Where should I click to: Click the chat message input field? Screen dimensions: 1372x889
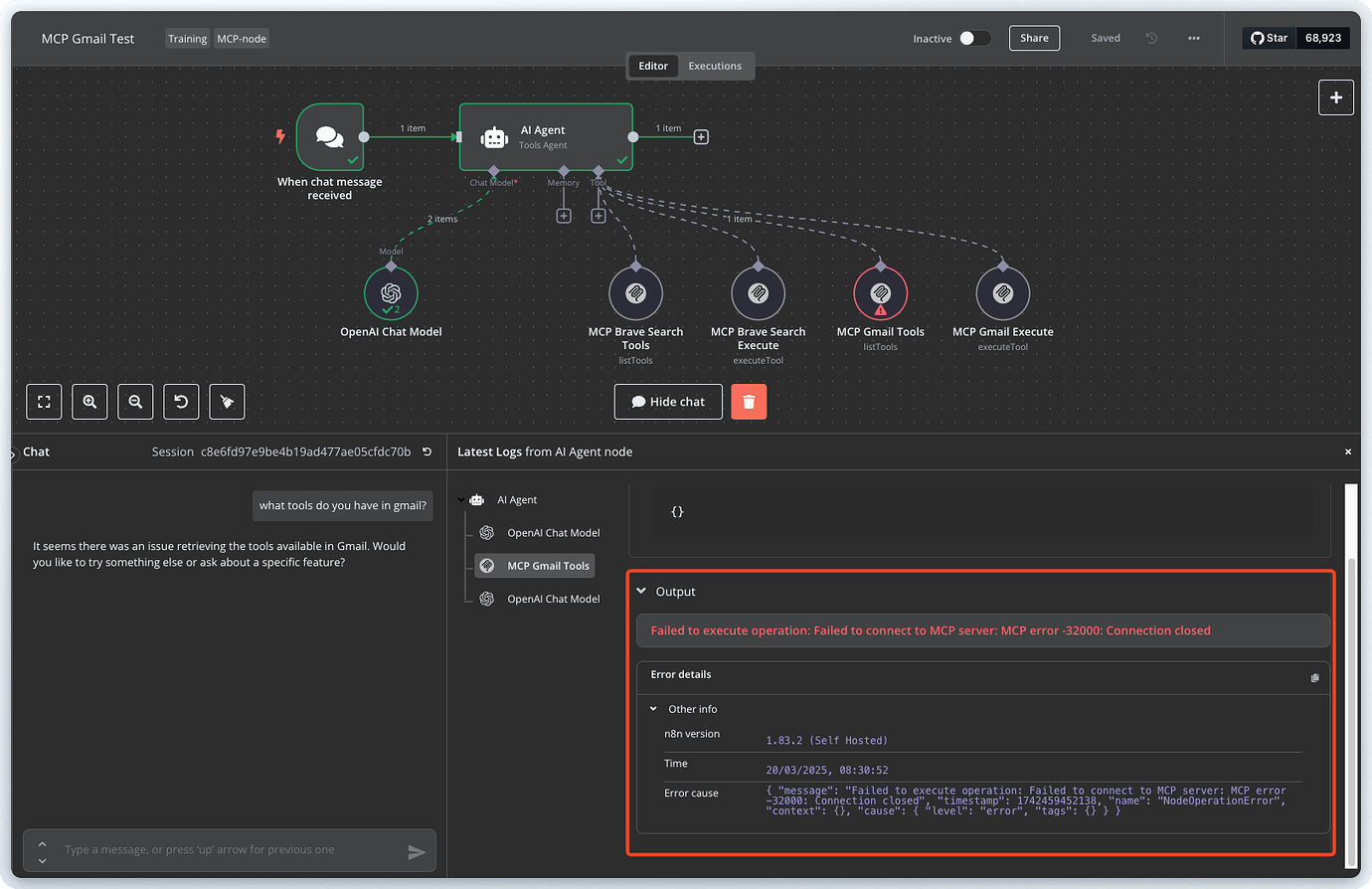tap(229, 850)
